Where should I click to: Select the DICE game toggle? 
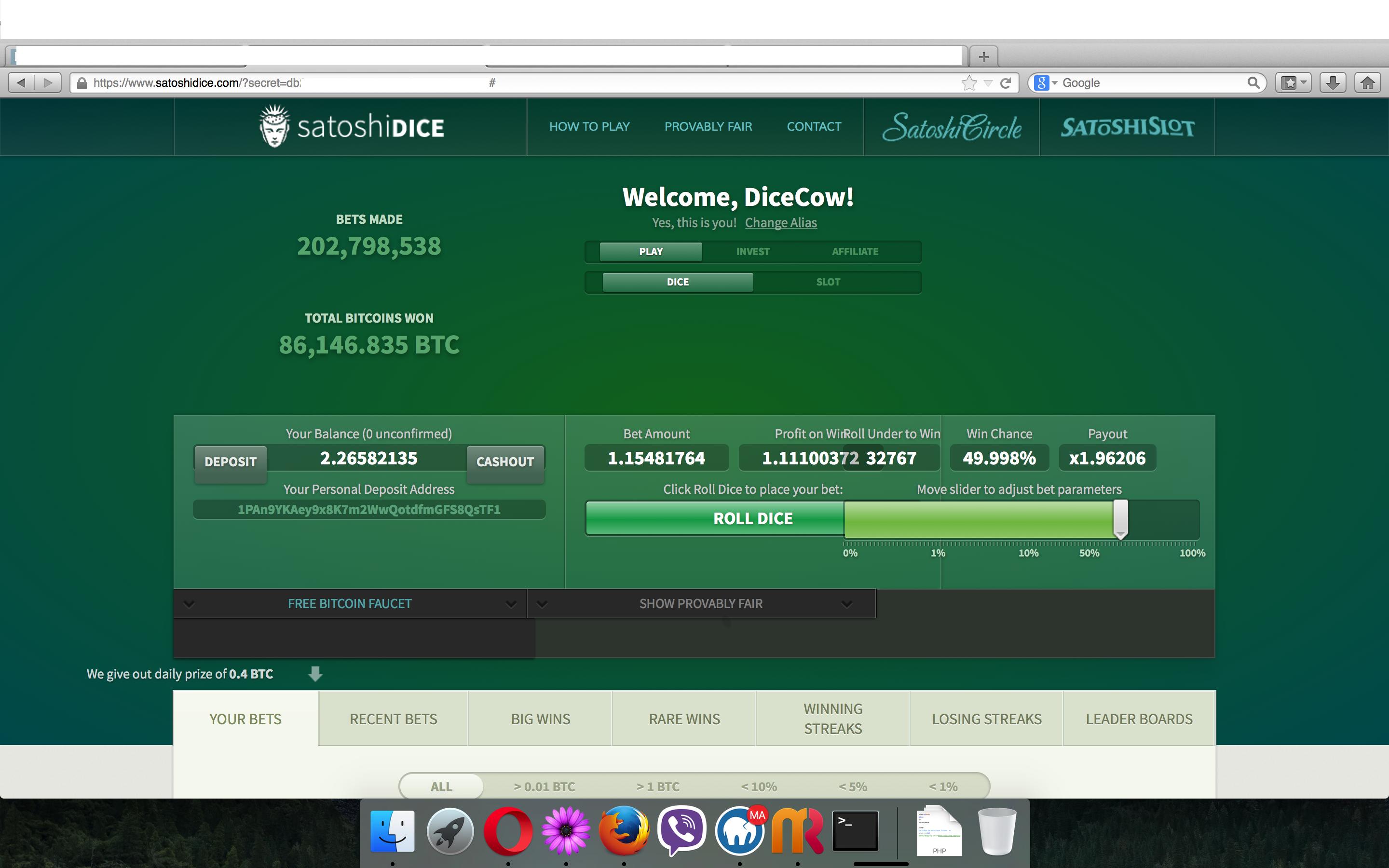[678, 282]
